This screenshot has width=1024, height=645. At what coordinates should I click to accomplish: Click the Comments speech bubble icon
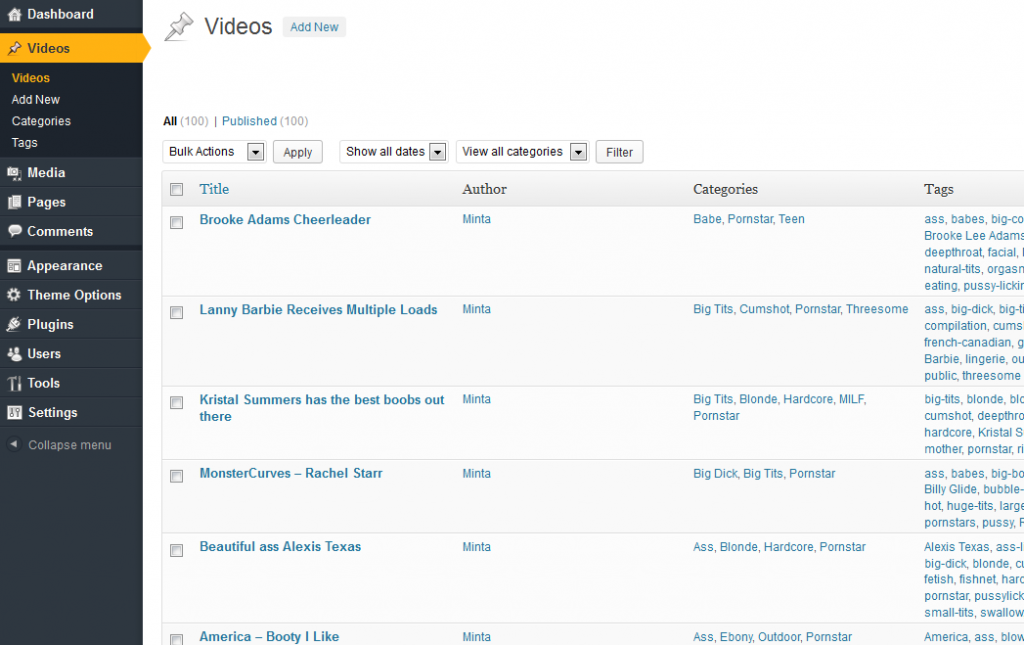(14, 231)
